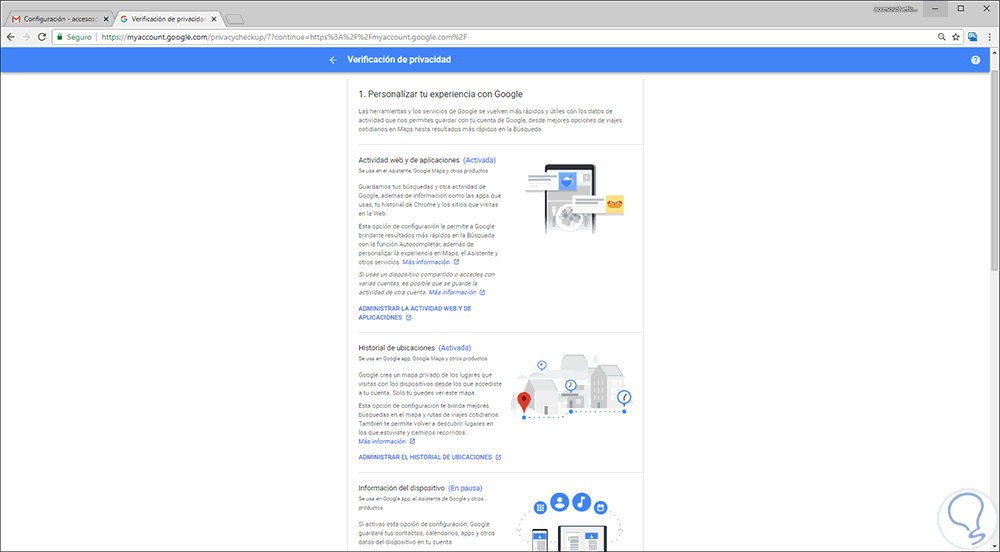Open Más información link about shared devices
1000x552 pixels.
click(x=457, y=293)
